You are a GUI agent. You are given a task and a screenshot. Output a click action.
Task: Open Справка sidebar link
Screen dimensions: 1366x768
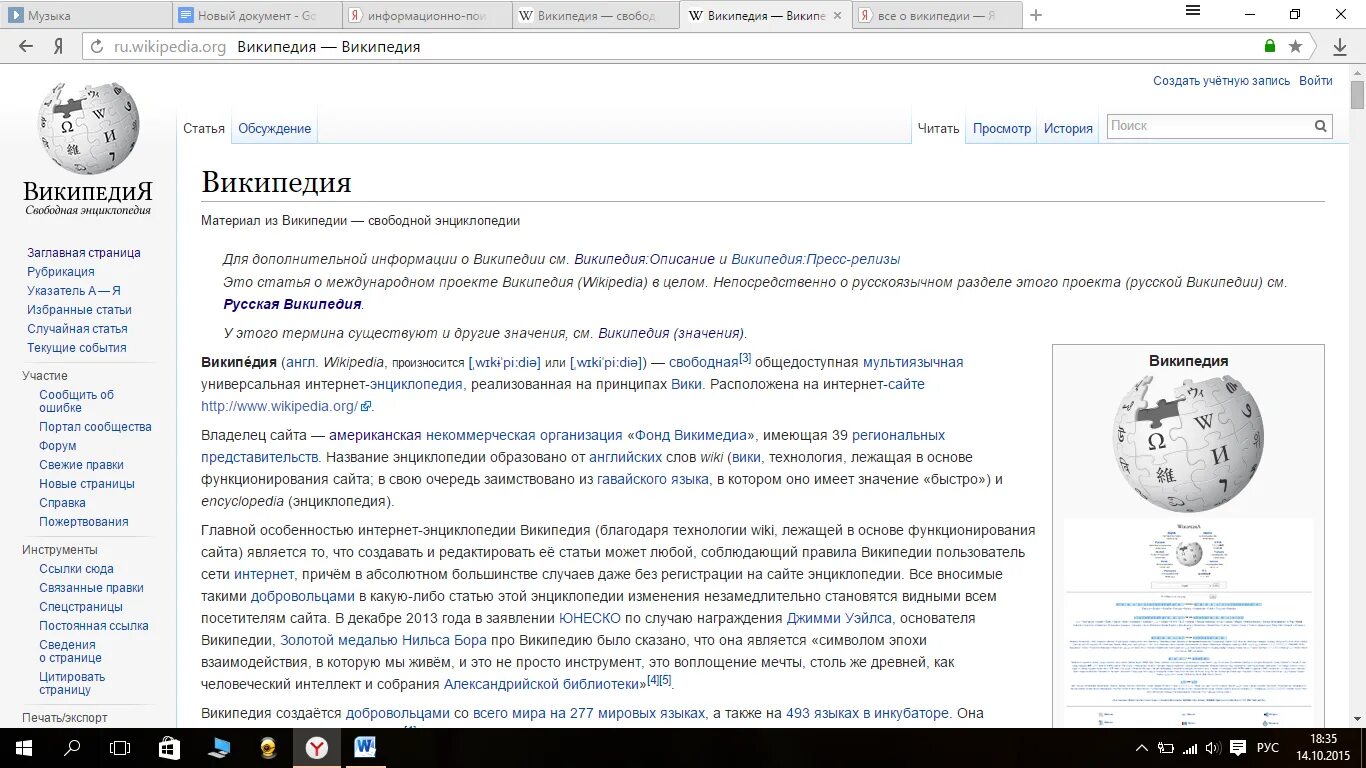click(62, 503)
